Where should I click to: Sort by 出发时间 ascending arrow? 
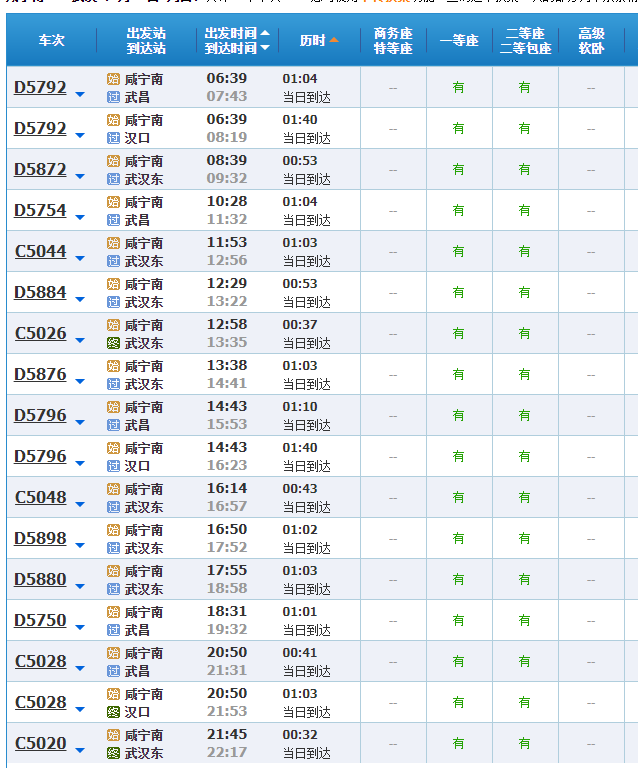click(x=264, y=33)
